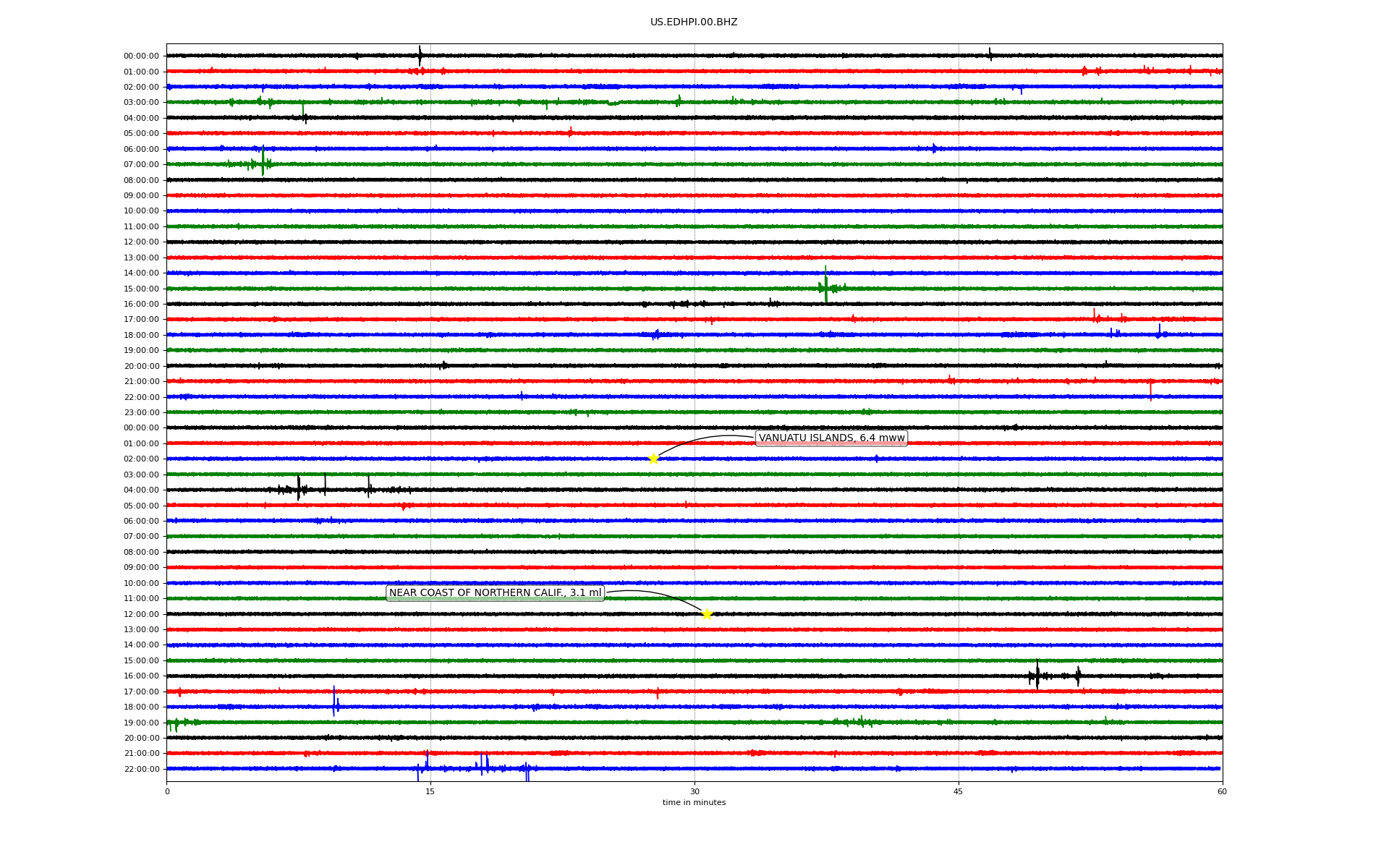Click the 15 tick on the x-axis

(430, 791)
